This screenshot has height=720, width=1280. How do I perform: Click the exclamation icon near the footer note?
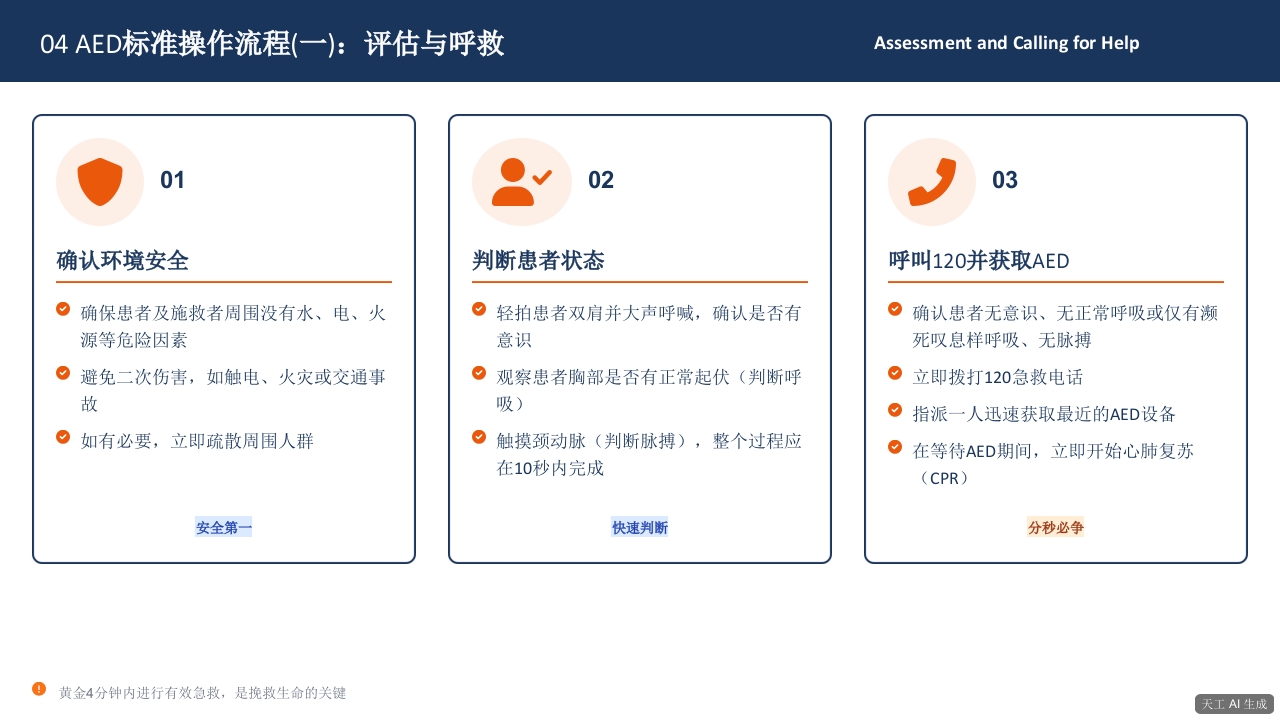[x=38, y=689]
